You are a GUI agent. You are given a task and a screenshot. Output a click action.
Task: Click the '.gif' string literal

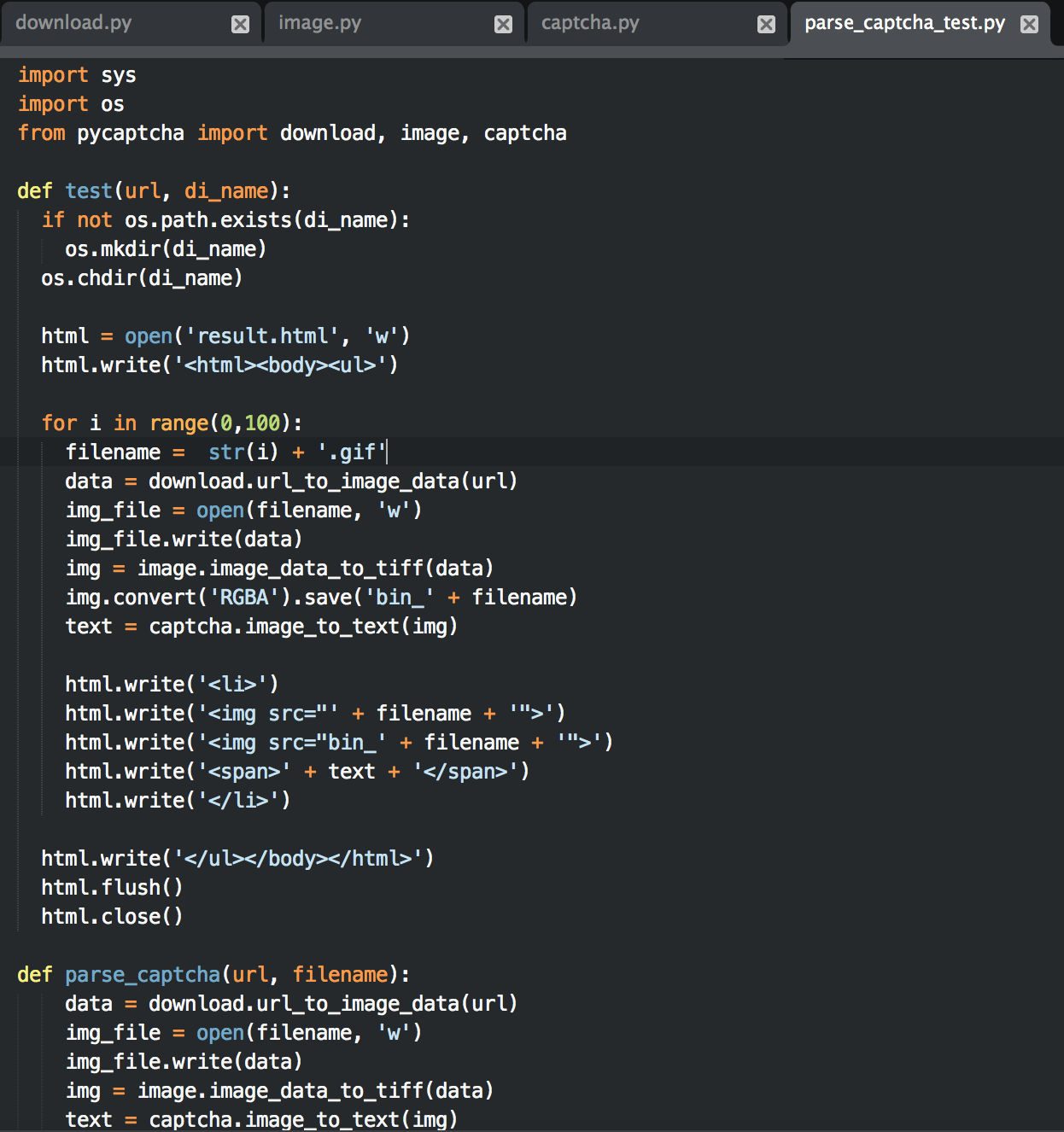pyautogui.click(x=351, y=452)
